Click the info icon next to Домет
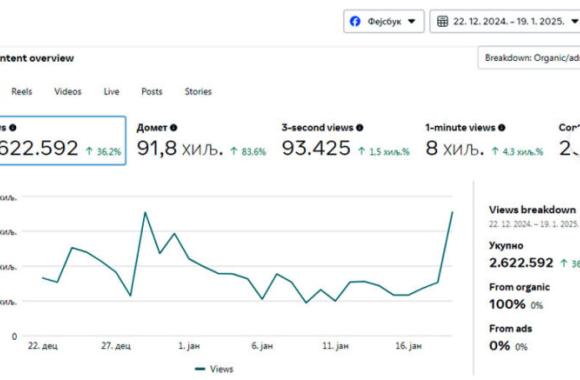The height and width of the screenshot is (380, 580). (x=173, y=128)
